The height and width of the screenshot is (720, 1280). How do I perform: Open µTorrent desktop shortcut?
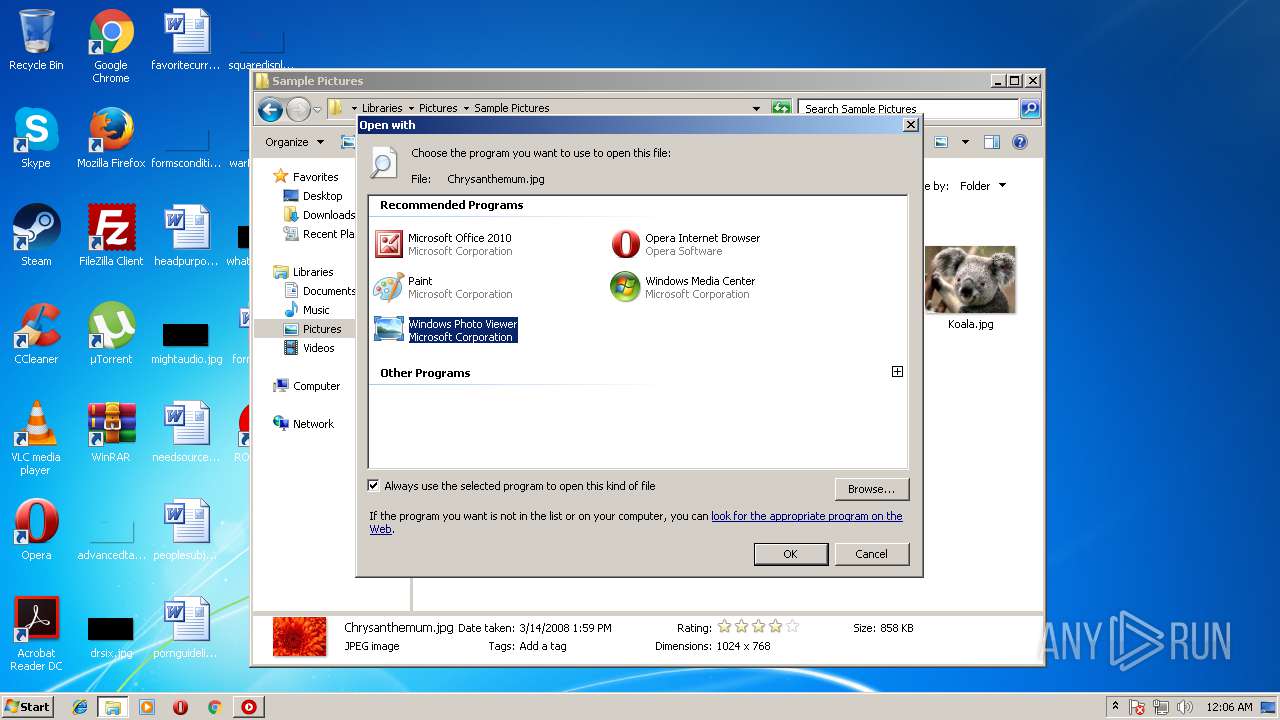click(x=111, y=334)
